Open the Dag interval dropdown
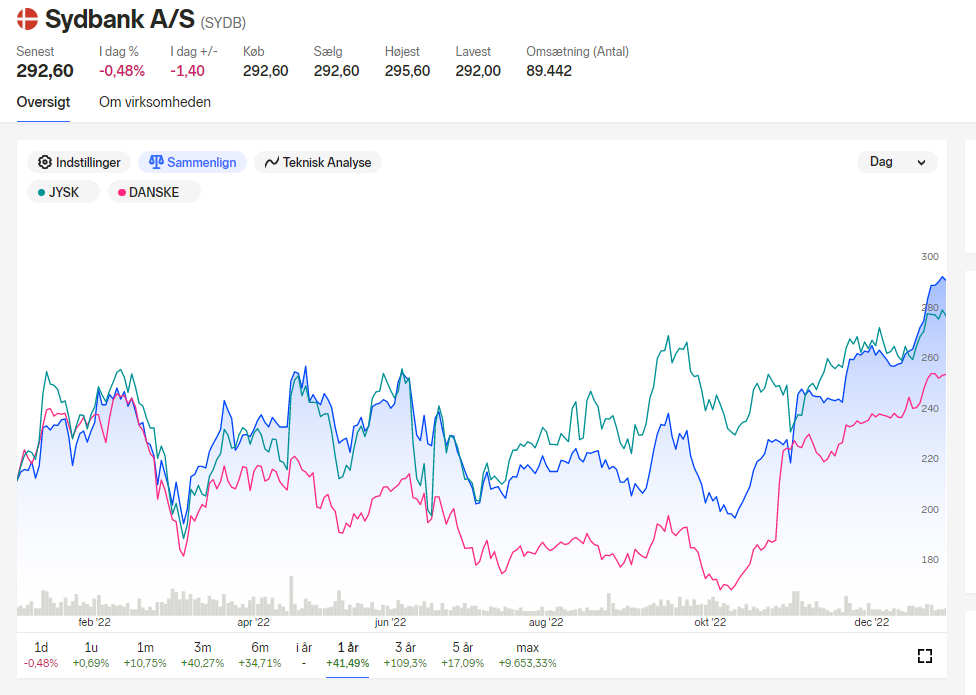Viewport: 976px width, 695px height. pyautogui.click(x=897, y=162)
